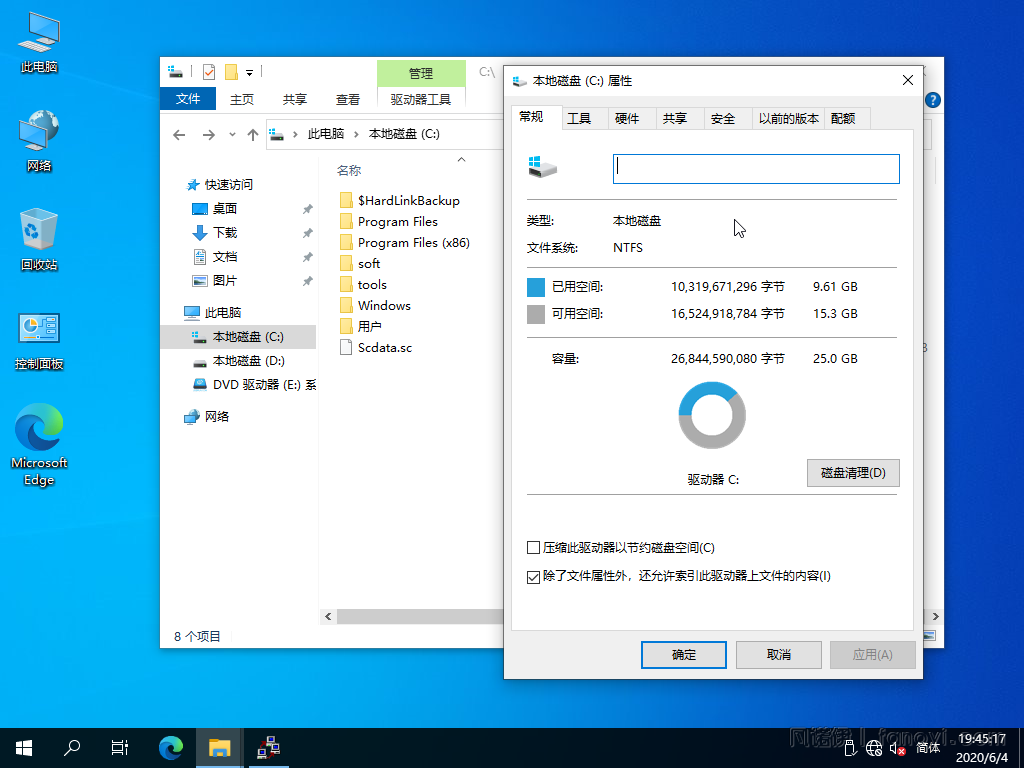Switch to the Tools tab

pyautogui.click(x=579, y=118)
